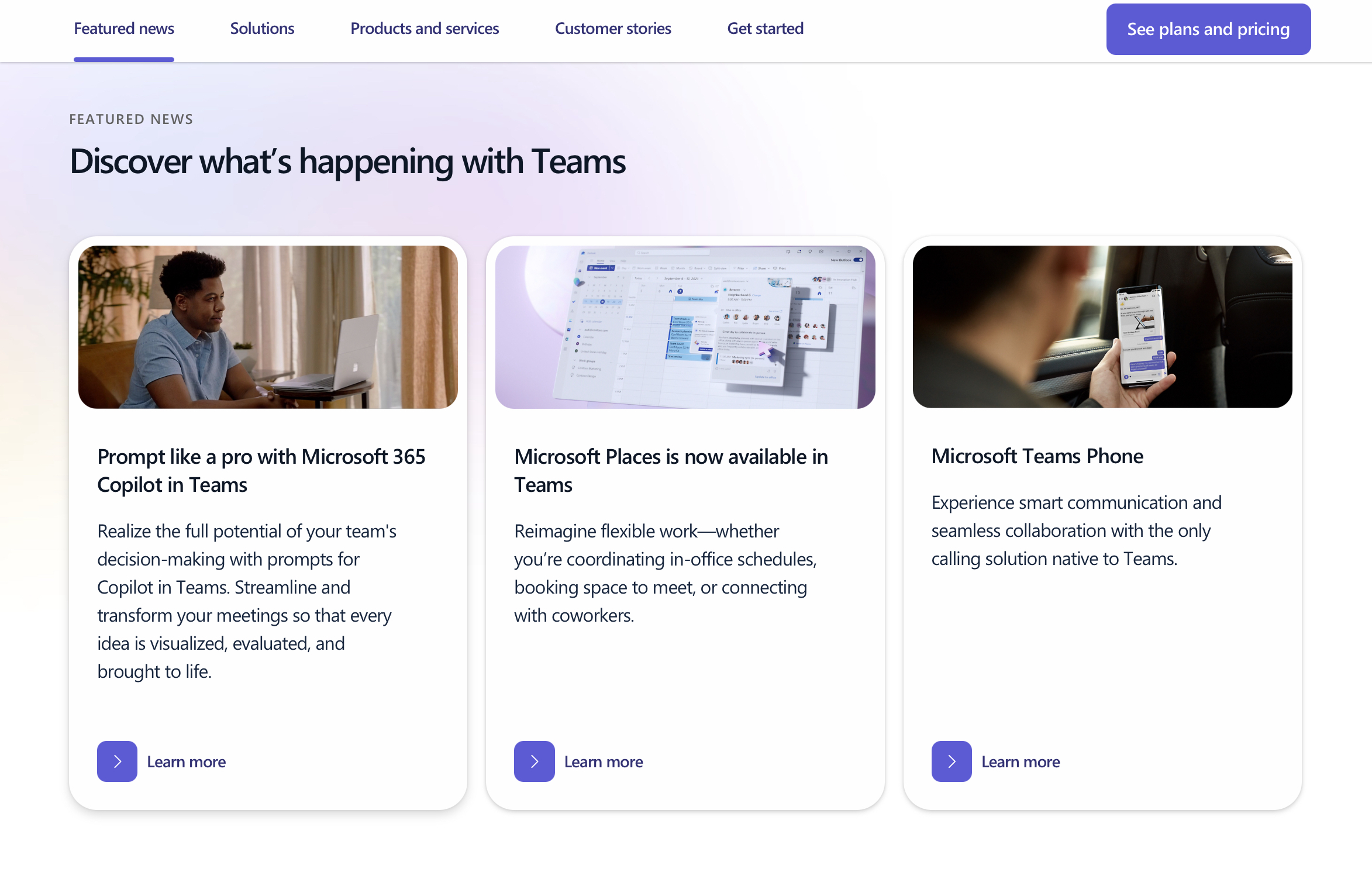Screen dimensions: 1372x879
Task: Go to Products and services
Action: coord(425,29)
